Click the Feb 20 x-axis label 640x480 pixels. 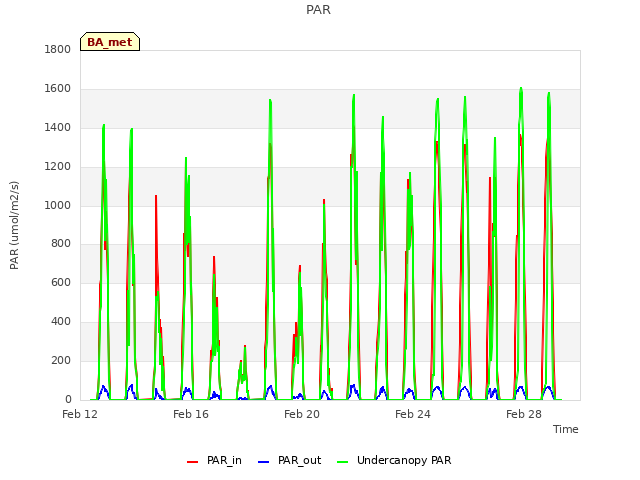pos(302,414)
